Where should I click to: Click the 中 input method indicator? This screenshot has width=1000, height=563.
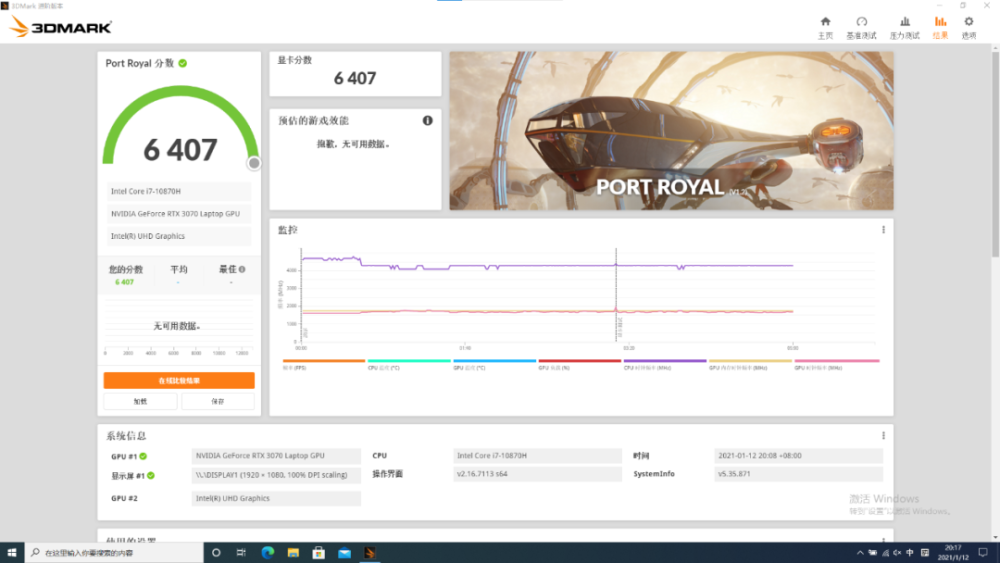(x=910, y=553)
